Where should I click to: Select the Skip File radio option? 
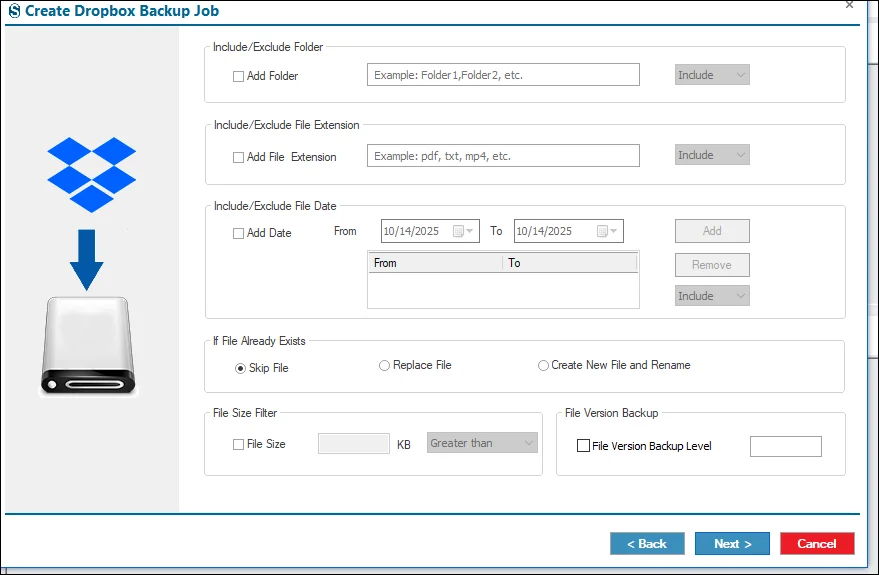coord(240,368)
